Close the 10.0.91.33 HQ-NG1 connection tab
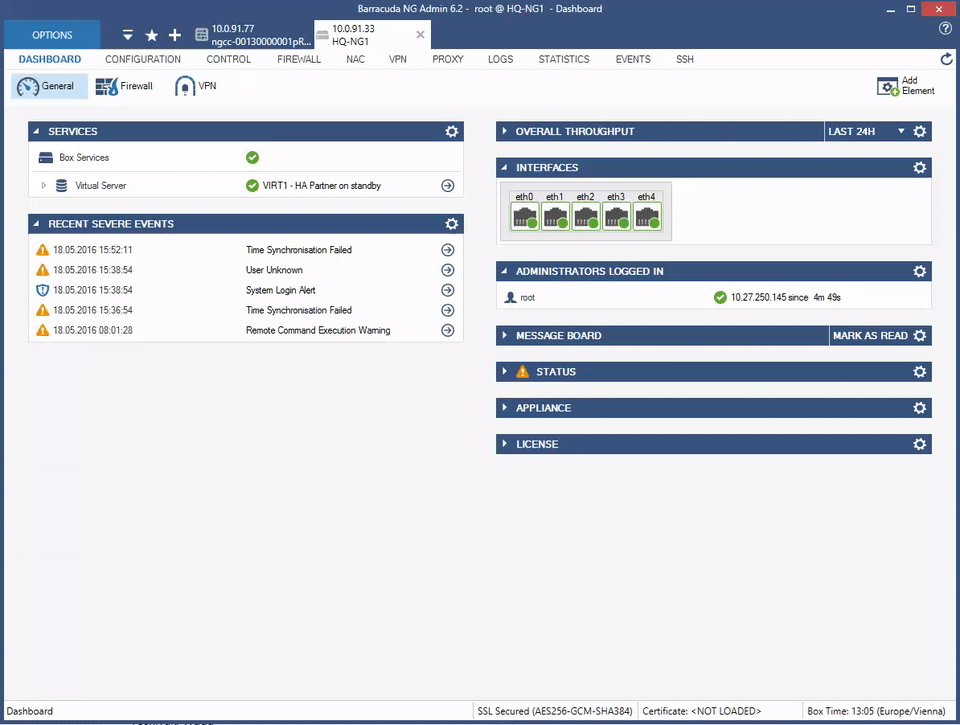The height and width of the screenshot is (725, 960). pos(420,35)
